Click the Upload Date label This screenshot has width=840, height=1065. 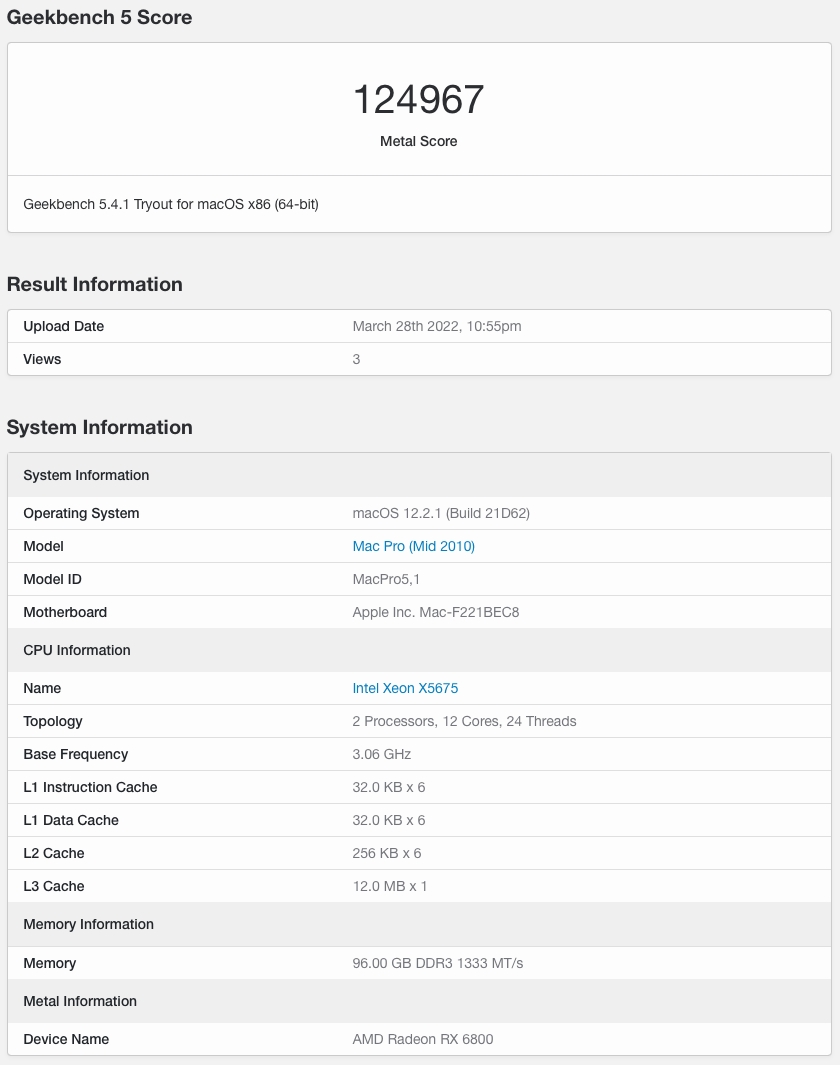64,326
